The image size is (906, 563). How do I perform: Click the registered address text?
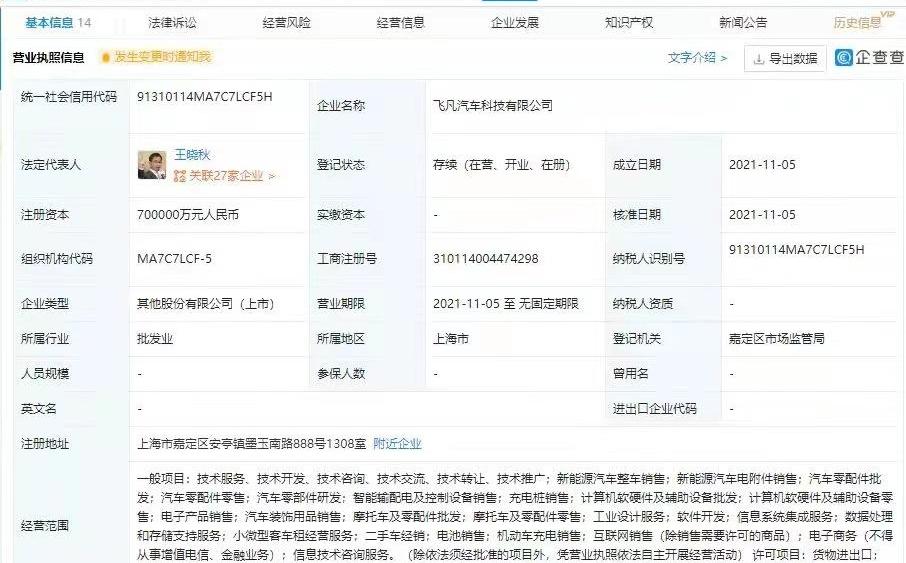pyautogui.click(x=251, y=443)
